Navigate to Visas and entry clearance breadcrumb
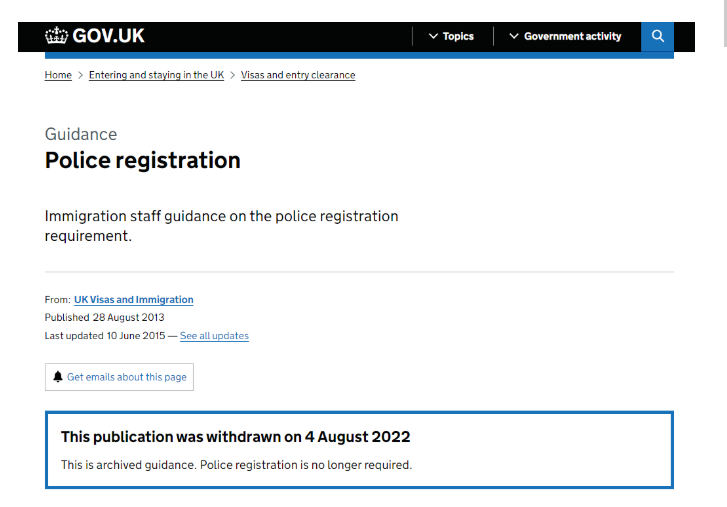 298,75
